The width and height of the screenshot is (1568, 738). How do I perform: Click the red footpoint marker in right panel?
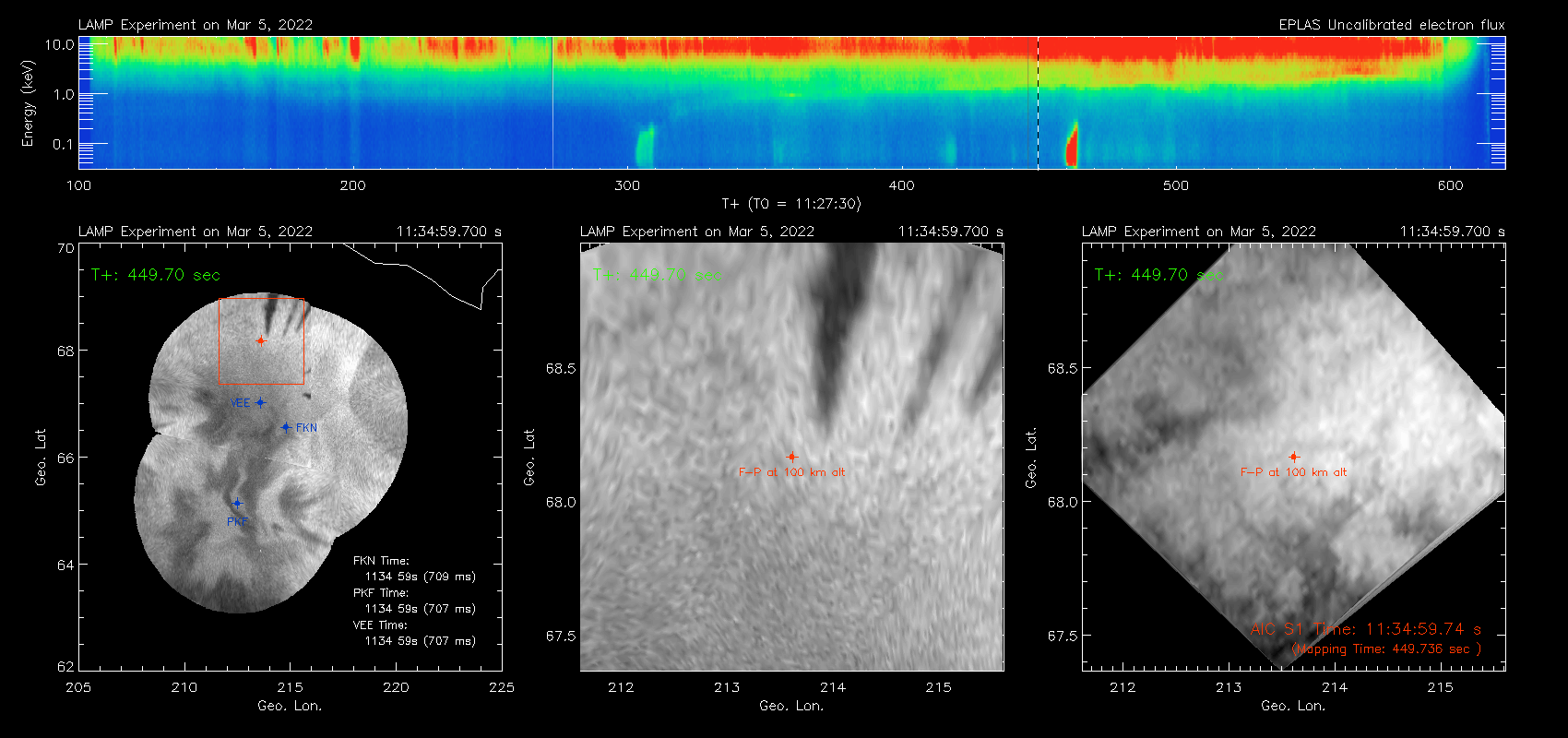1294,457
